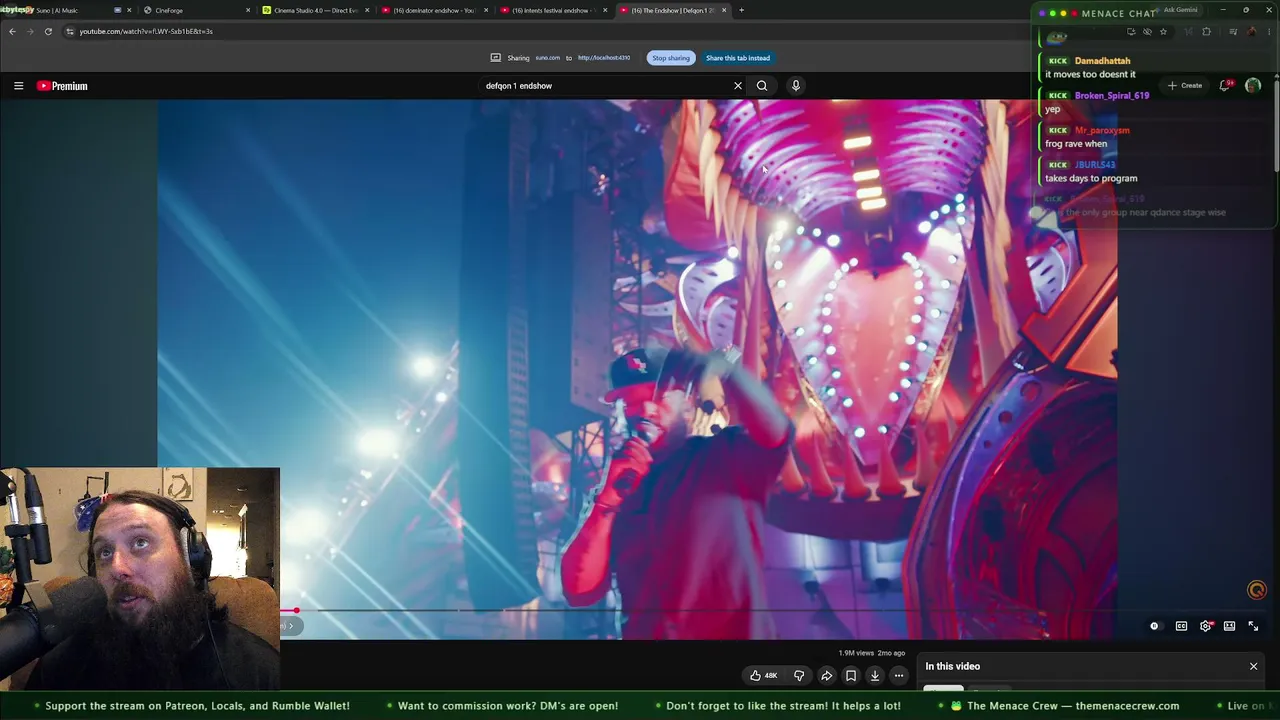The width and height of the screenshot is (1280, 720).
Task: Share the video using arrow icon
Action: click(x=827, y=676)
